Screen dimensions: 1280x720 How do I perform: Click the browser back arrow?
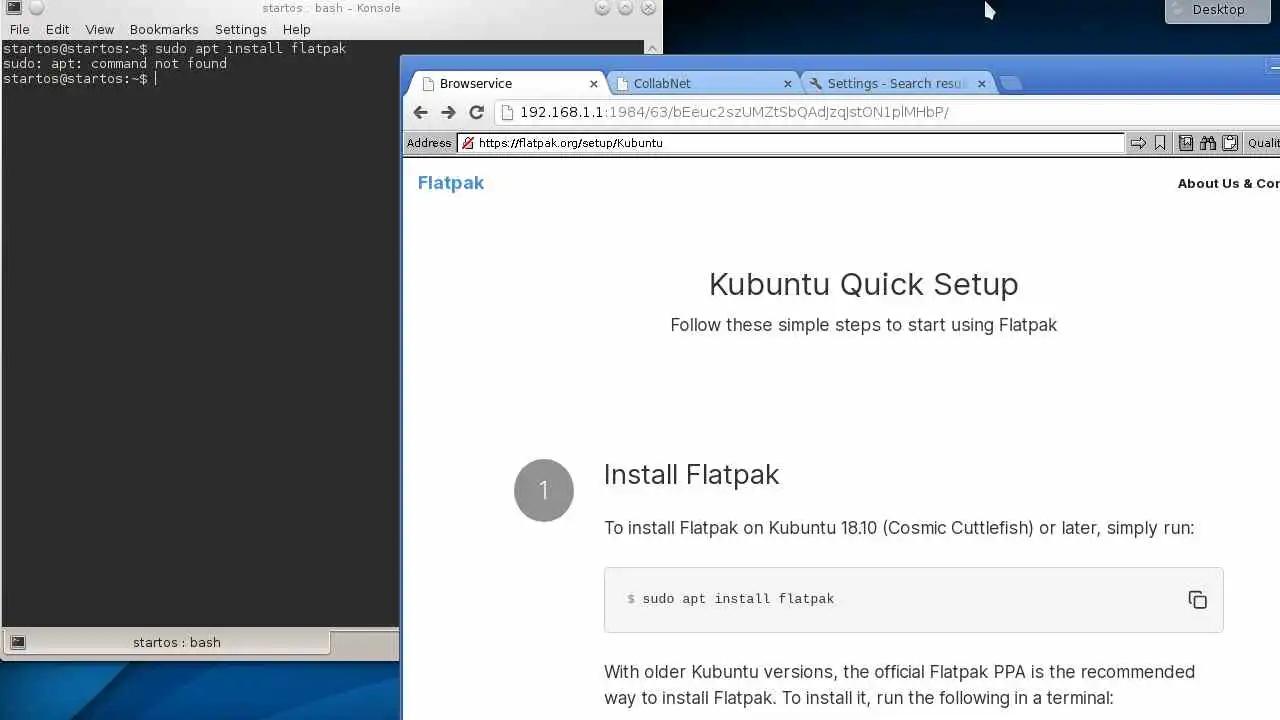pos(420,112)
